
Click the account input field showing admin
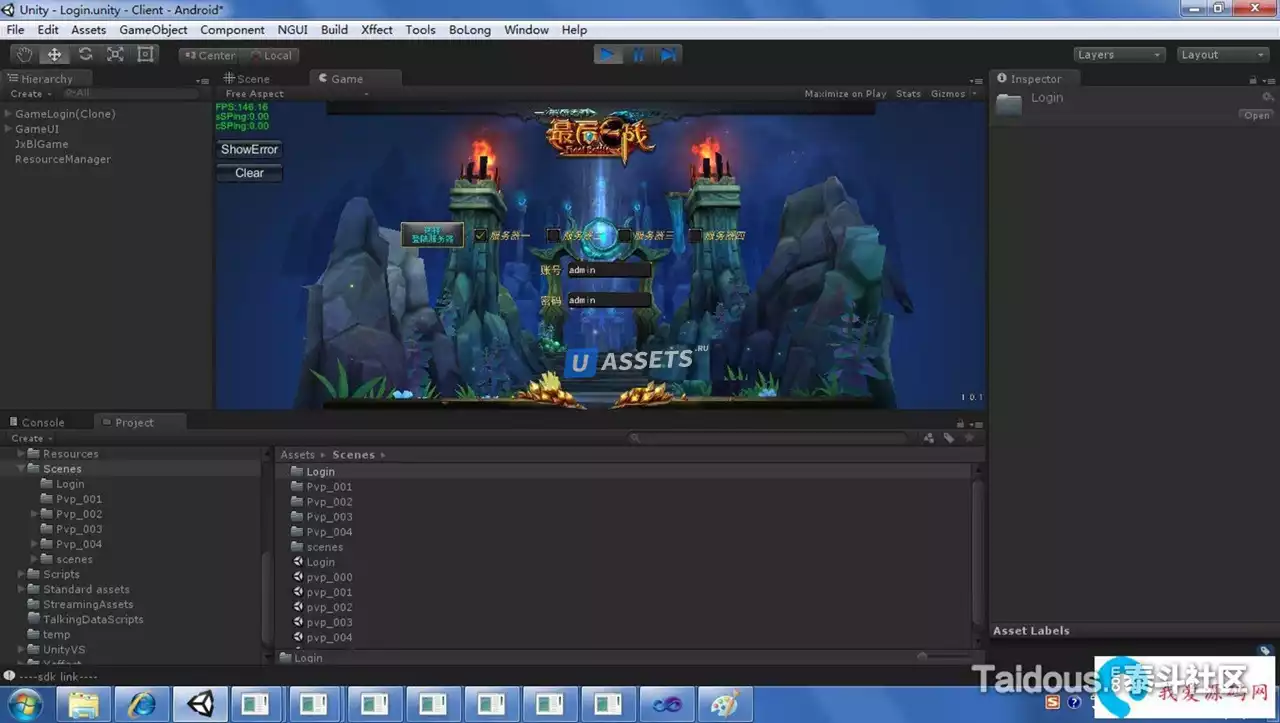[609, 270]
